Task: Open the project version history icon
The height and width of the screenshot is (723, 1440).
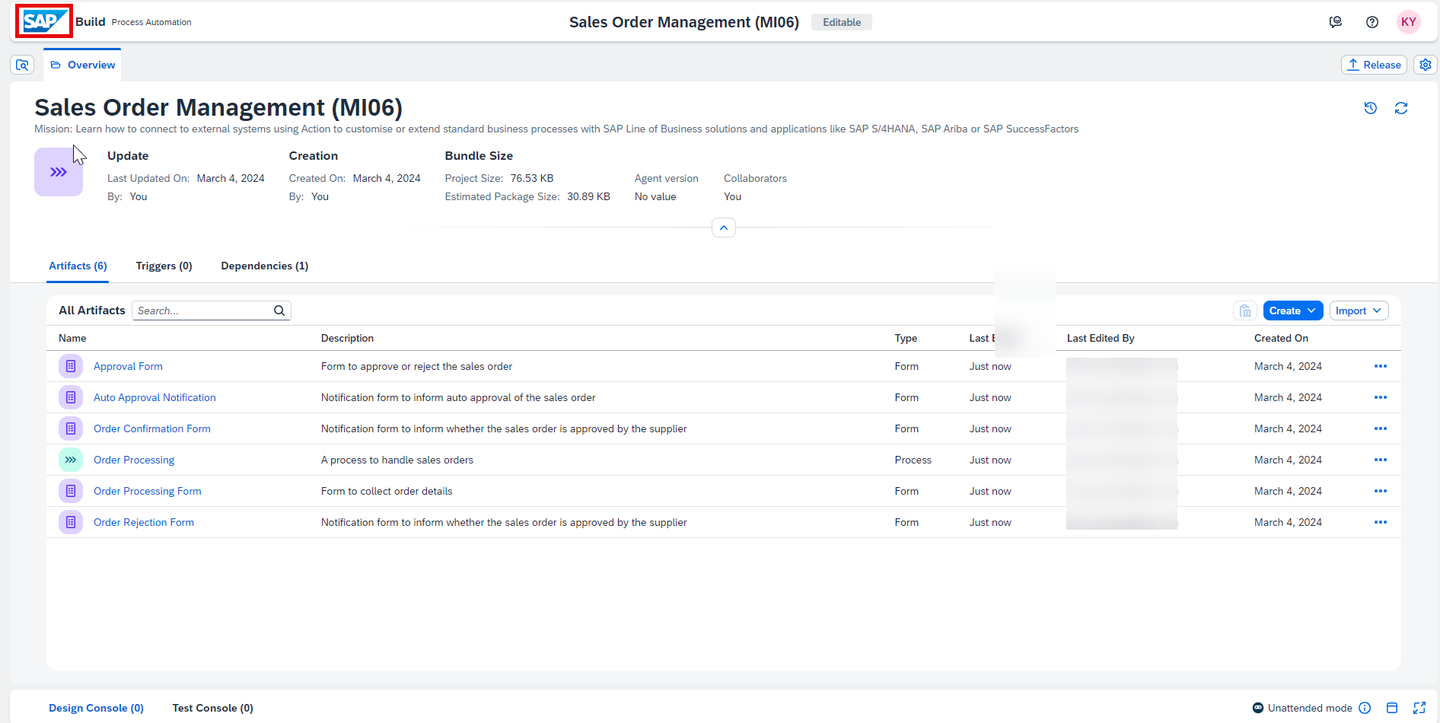Action: (x=1371, y=108)
